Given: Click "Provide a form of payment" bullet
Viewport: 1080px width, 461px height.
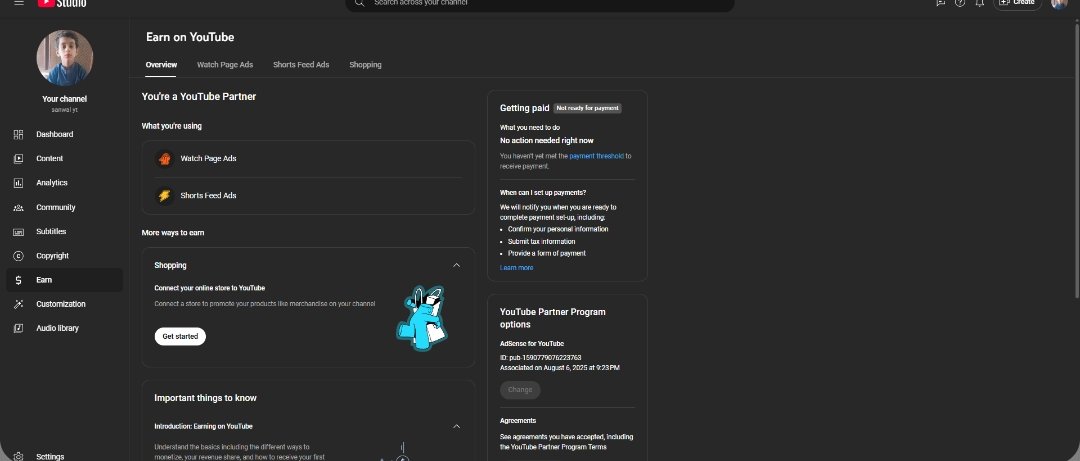Looking at the screenshot, I should point(547,254).
